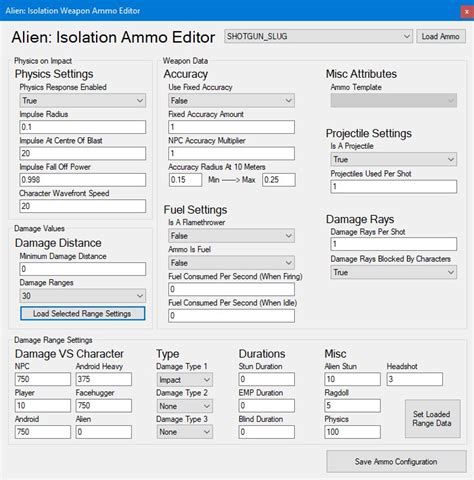Open the Use Fixed Accuracy dropdown
474x480 pixels.
231,100
